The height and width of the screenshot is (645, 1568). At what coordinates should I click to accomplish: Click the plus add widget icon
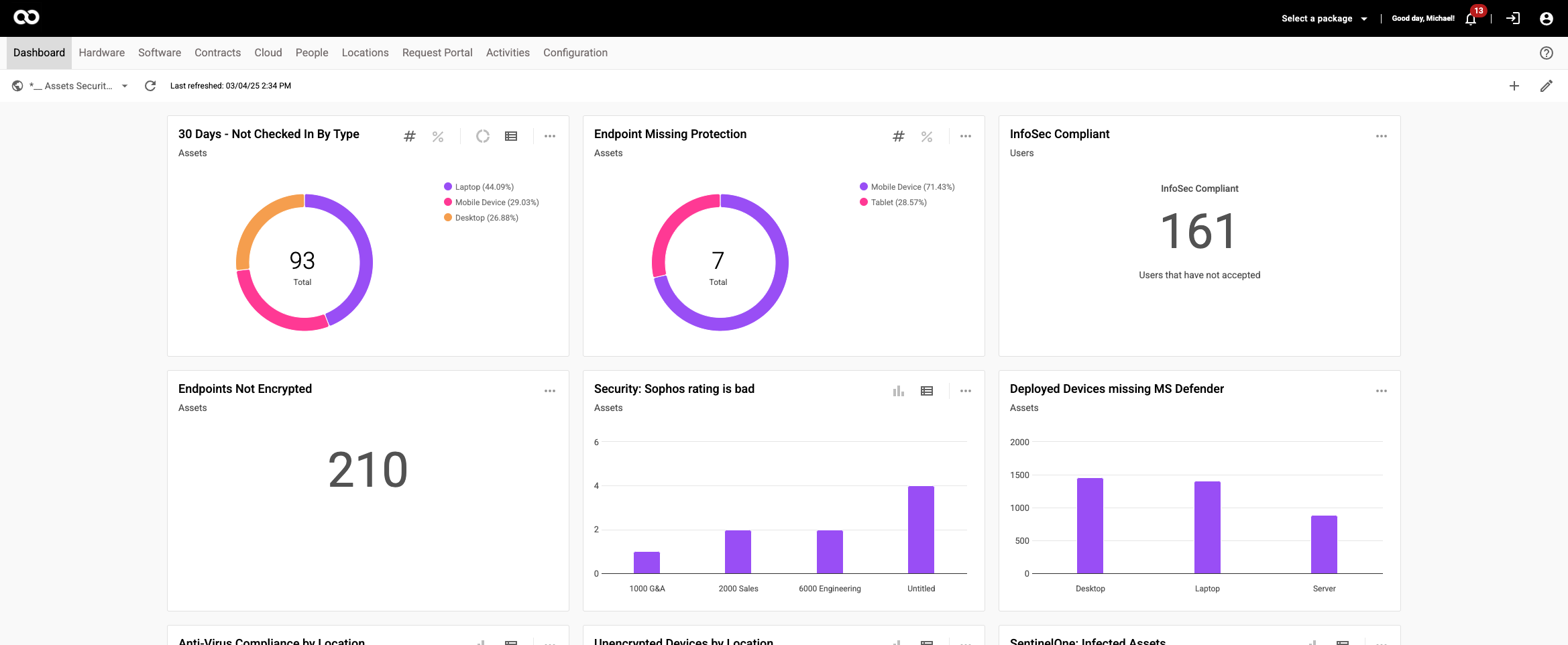point(1514,86)
